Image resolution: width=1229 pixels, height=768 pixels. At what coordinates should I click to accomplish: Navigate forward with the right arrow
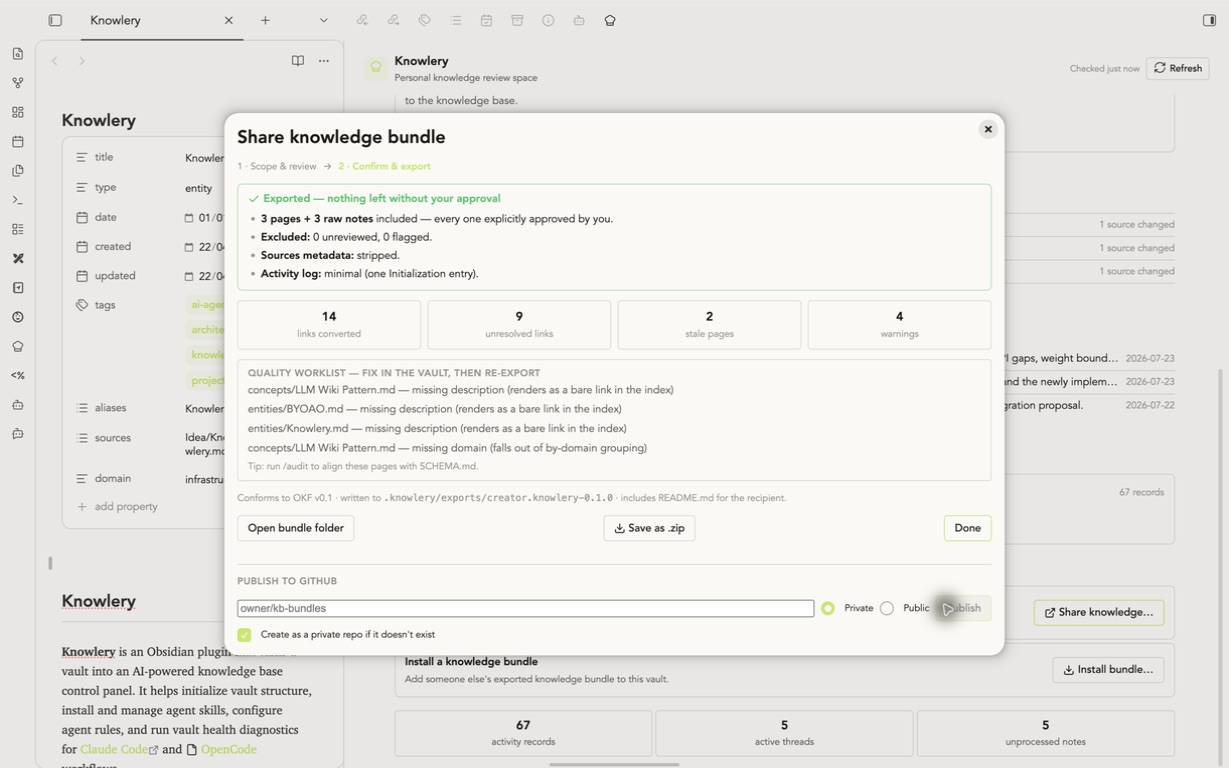coord(82,61)
